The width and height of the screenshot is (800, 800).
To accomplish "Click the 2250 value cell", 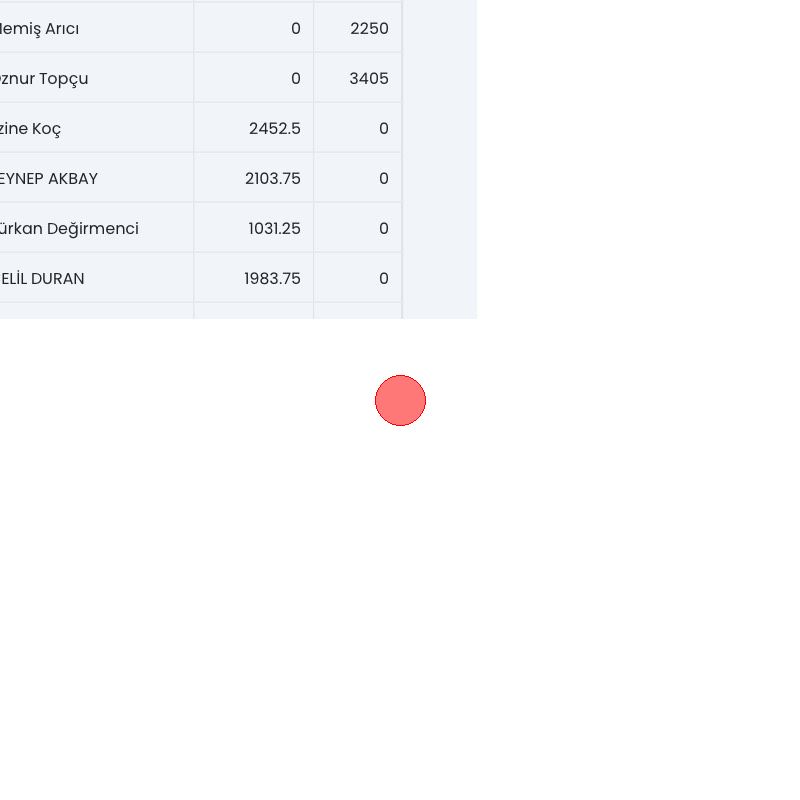I will tap(369, 29).
